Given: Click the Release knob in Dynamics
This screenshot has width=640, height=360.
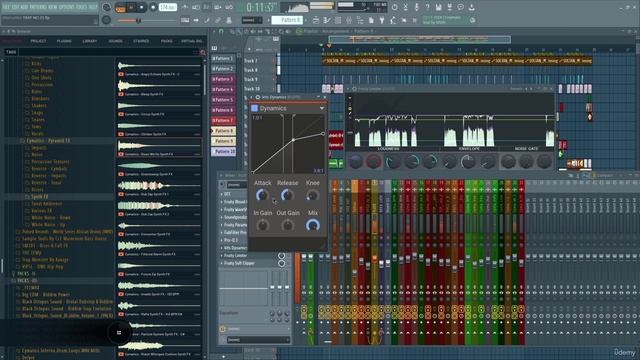Looking at the screenshot, I should click(287, 195).
